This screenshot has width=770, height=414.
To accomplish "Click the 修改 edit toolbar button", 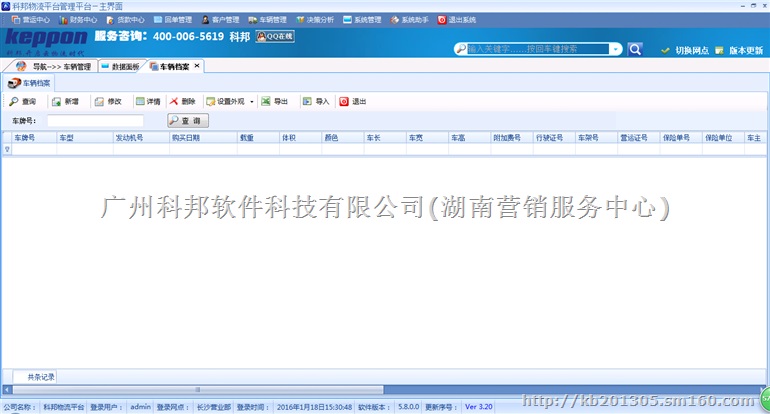I will point(108,102).
